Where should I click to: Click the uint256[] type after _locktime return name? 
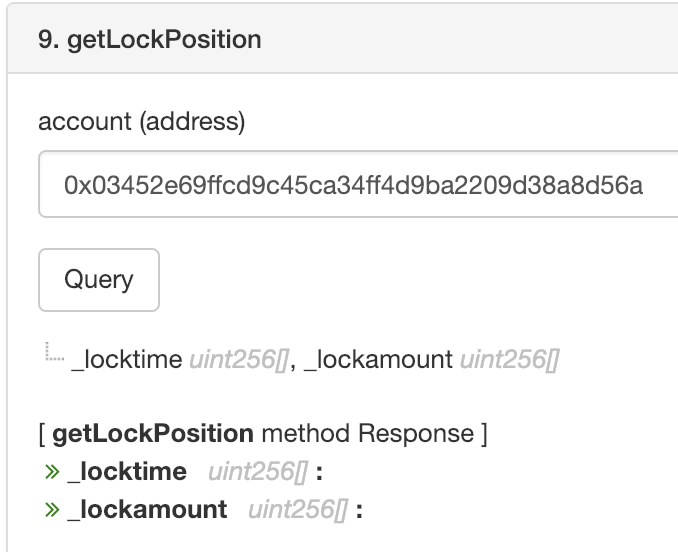(237, 360)
